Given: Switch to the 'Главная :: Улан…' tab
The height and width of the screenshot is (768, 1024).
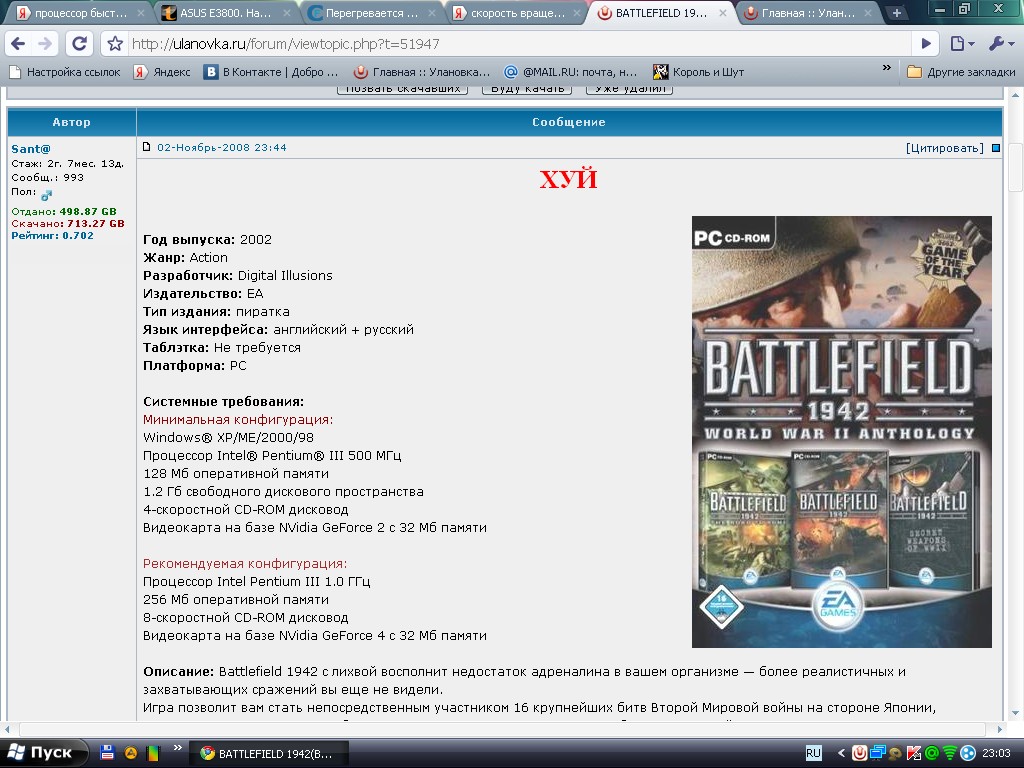Looking at the screenshot, I should (x=807, y=13).
